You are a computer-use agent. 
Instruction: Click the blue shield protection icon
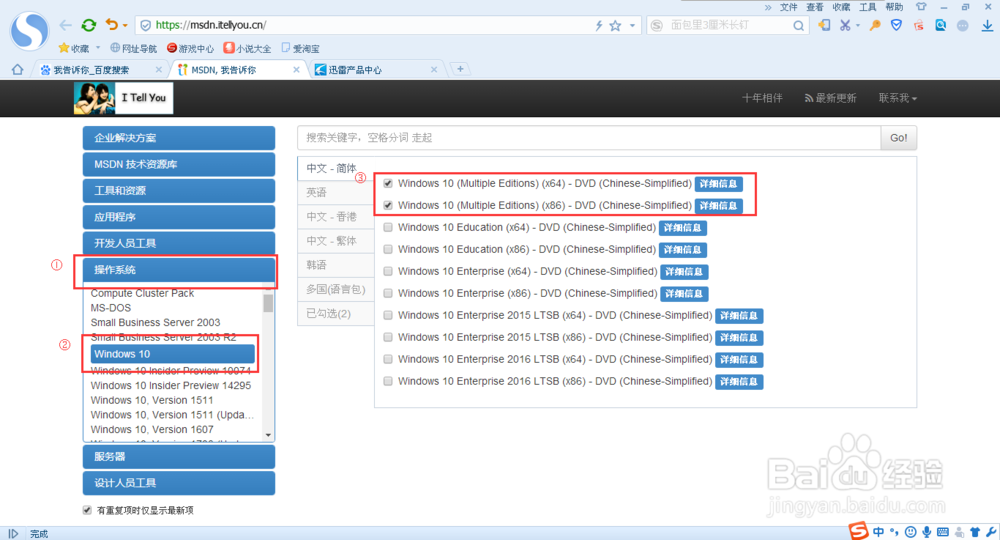point(897,25)
